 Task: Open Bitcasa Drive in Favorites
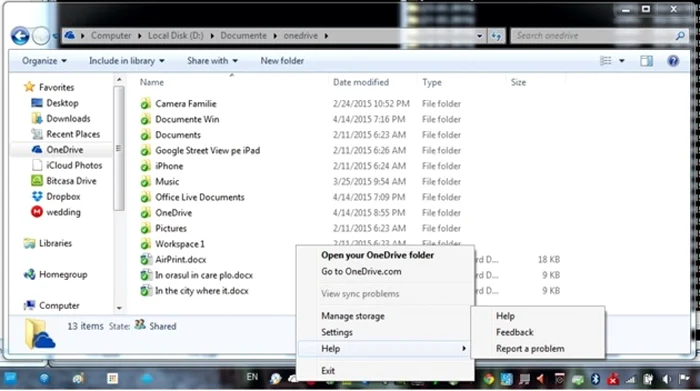[x=71, y=181]
